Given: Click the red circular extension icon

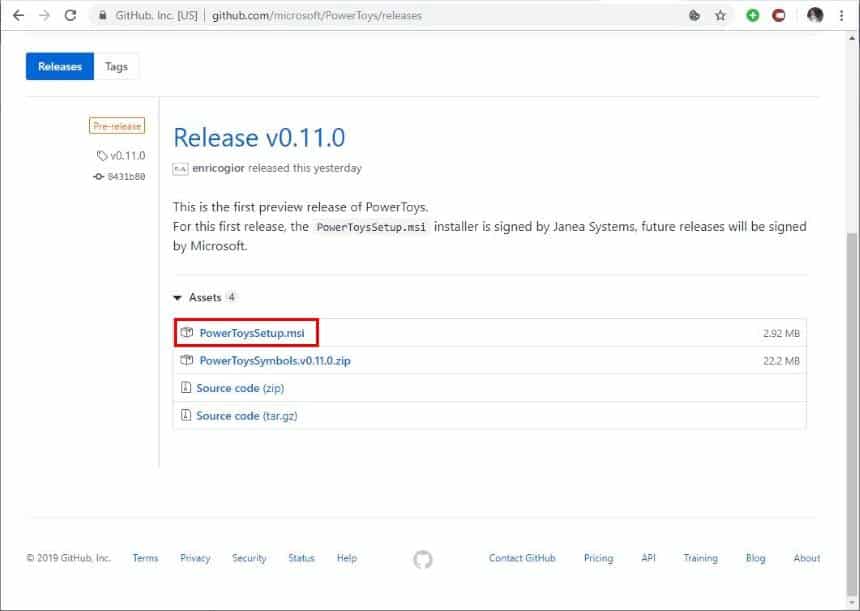Looking at the screenshot, I should [778, 15].
